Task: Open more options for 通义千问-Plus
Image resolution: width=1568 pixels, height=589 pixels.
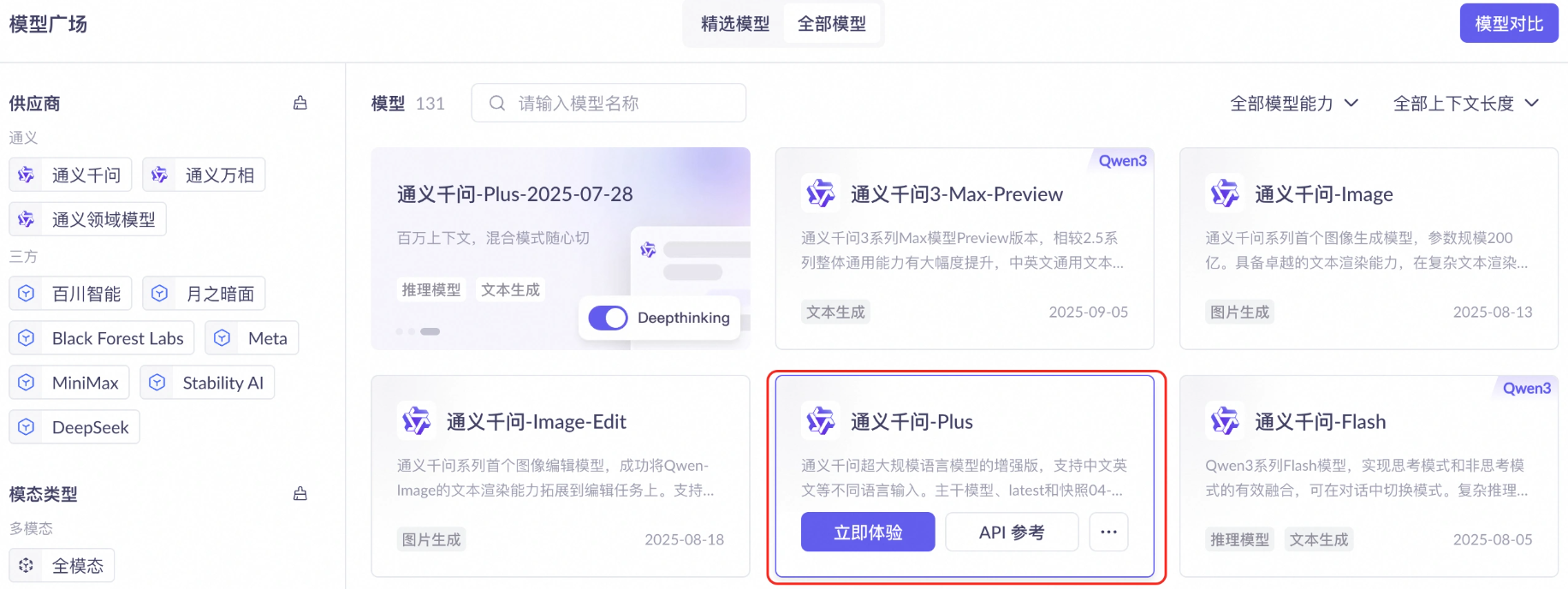Action: [x=1108, y=532]
